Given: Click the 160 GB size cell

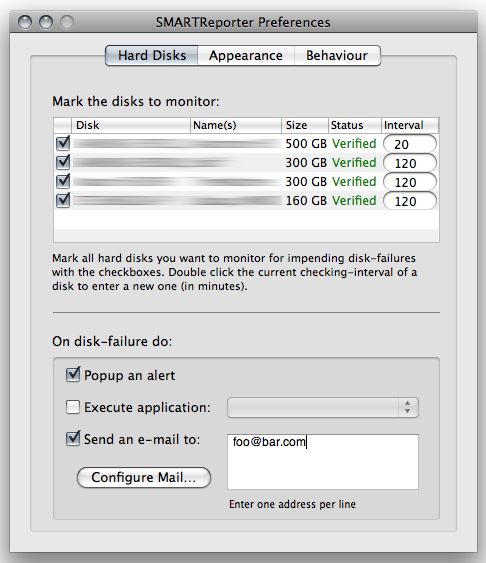Looking at the screenshot, I should pyautogui.click(x=306, y=200).
